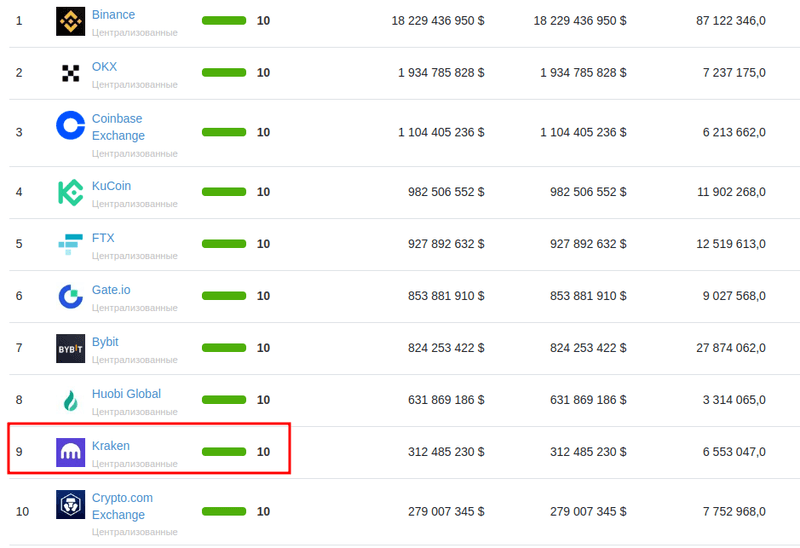This screenshot has width=800, height=548.
Task: Select Binance's value 87 122 346,0
Action: tap(731, 21)
